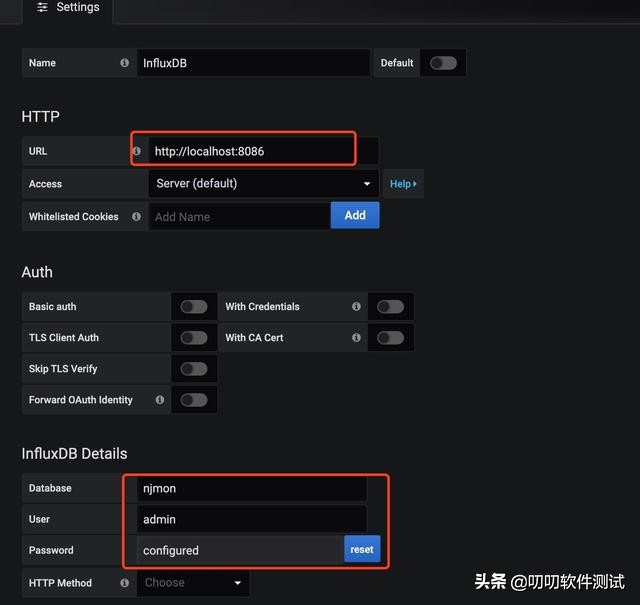Toggle the Default data source switch

tap(443, 63)
